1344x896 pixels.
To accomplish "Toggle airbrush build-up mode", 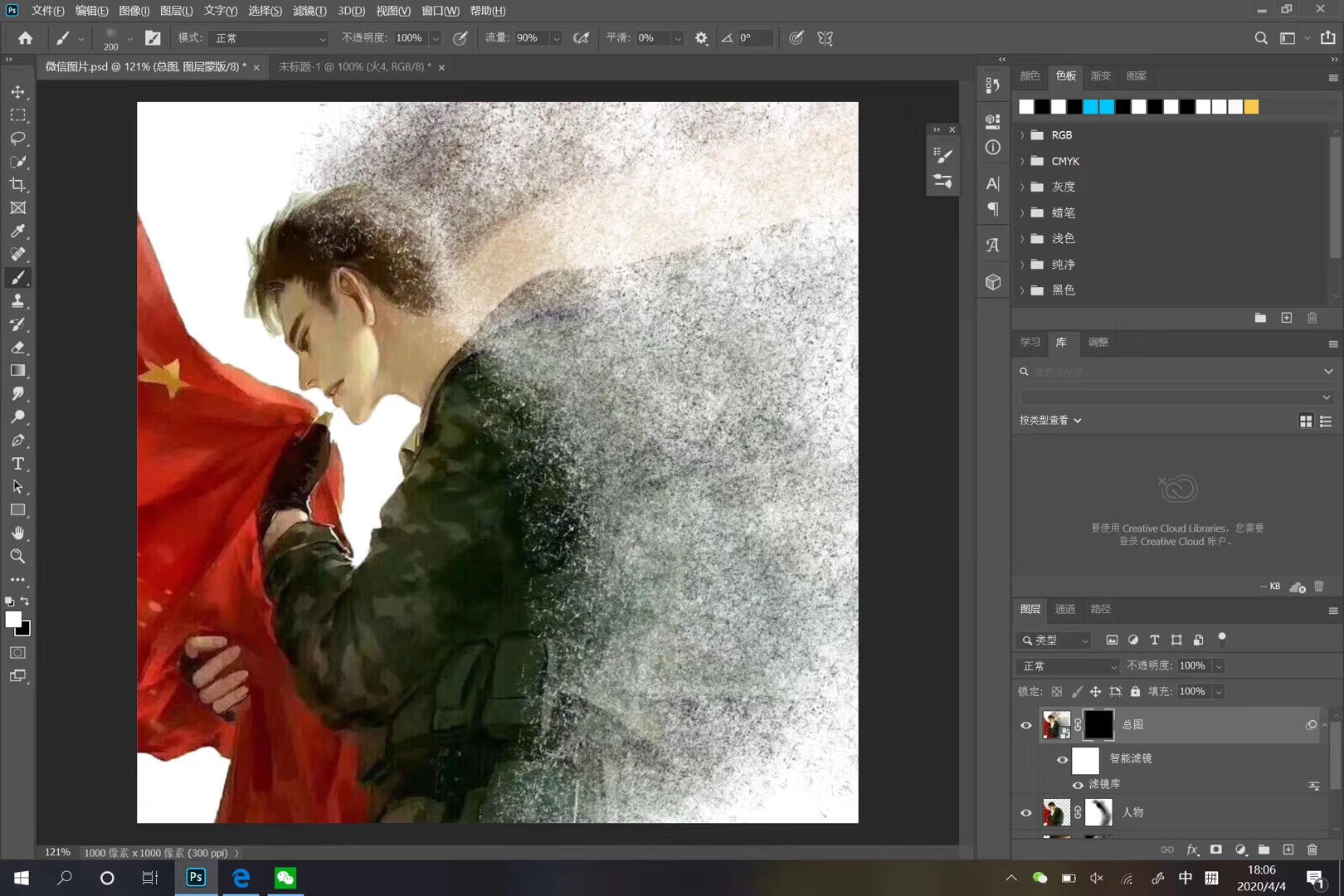I will [x=582, y=38].
